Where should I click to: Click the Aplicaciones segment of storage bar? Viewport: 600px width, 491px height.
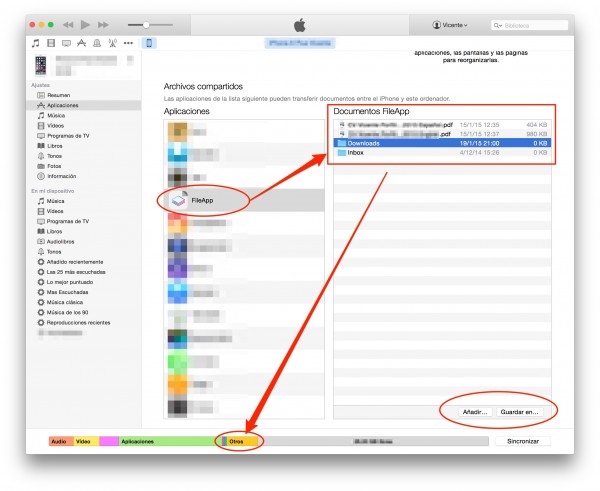[168, 441]
